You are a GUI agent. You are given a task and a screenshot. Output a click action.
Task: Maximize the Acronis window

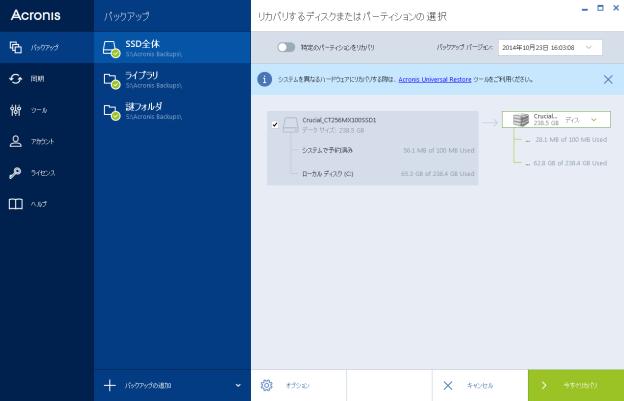[600, 8]
